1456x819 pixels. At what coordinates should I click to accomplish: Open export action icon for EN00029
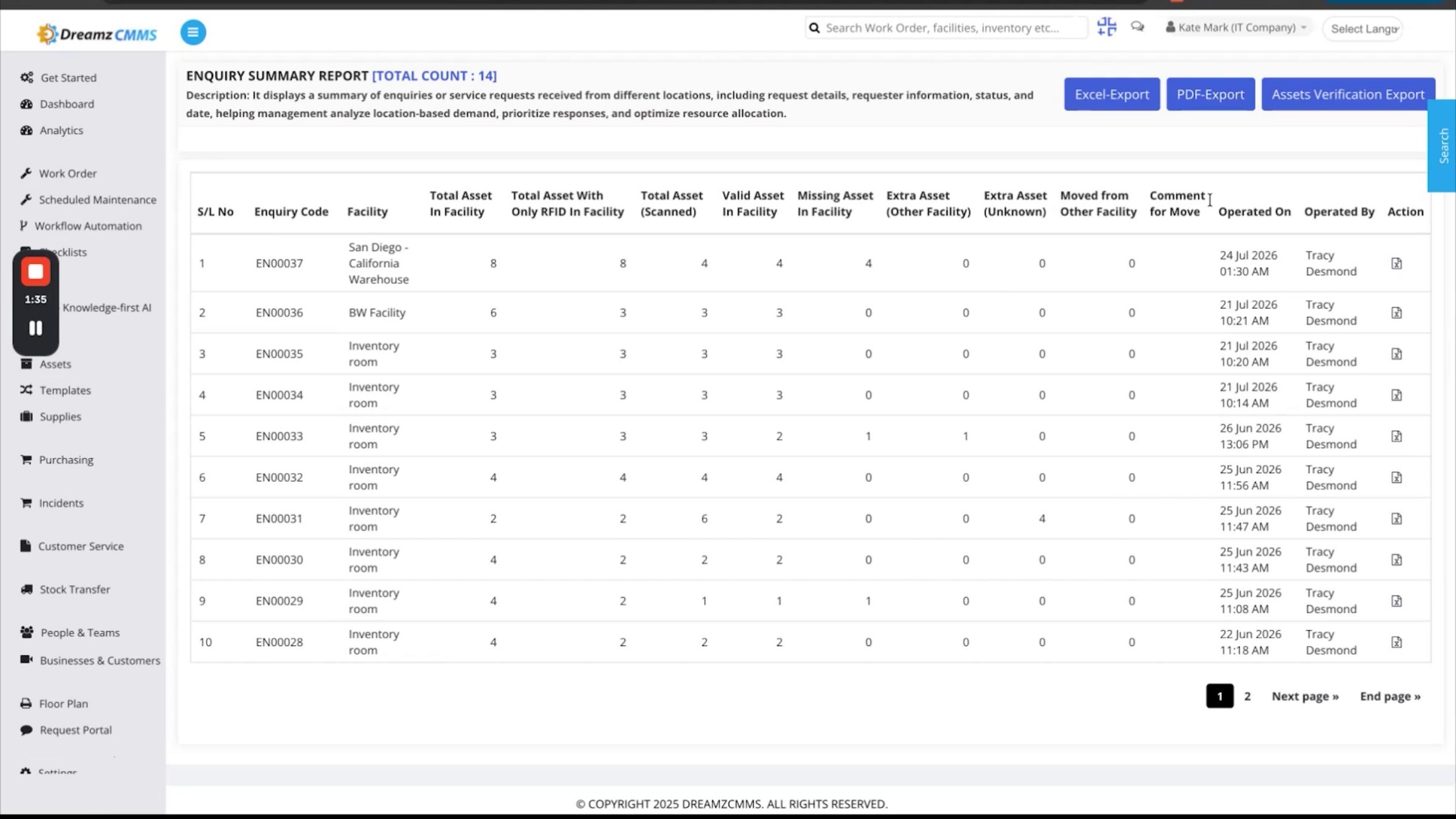coord(1397,601)
